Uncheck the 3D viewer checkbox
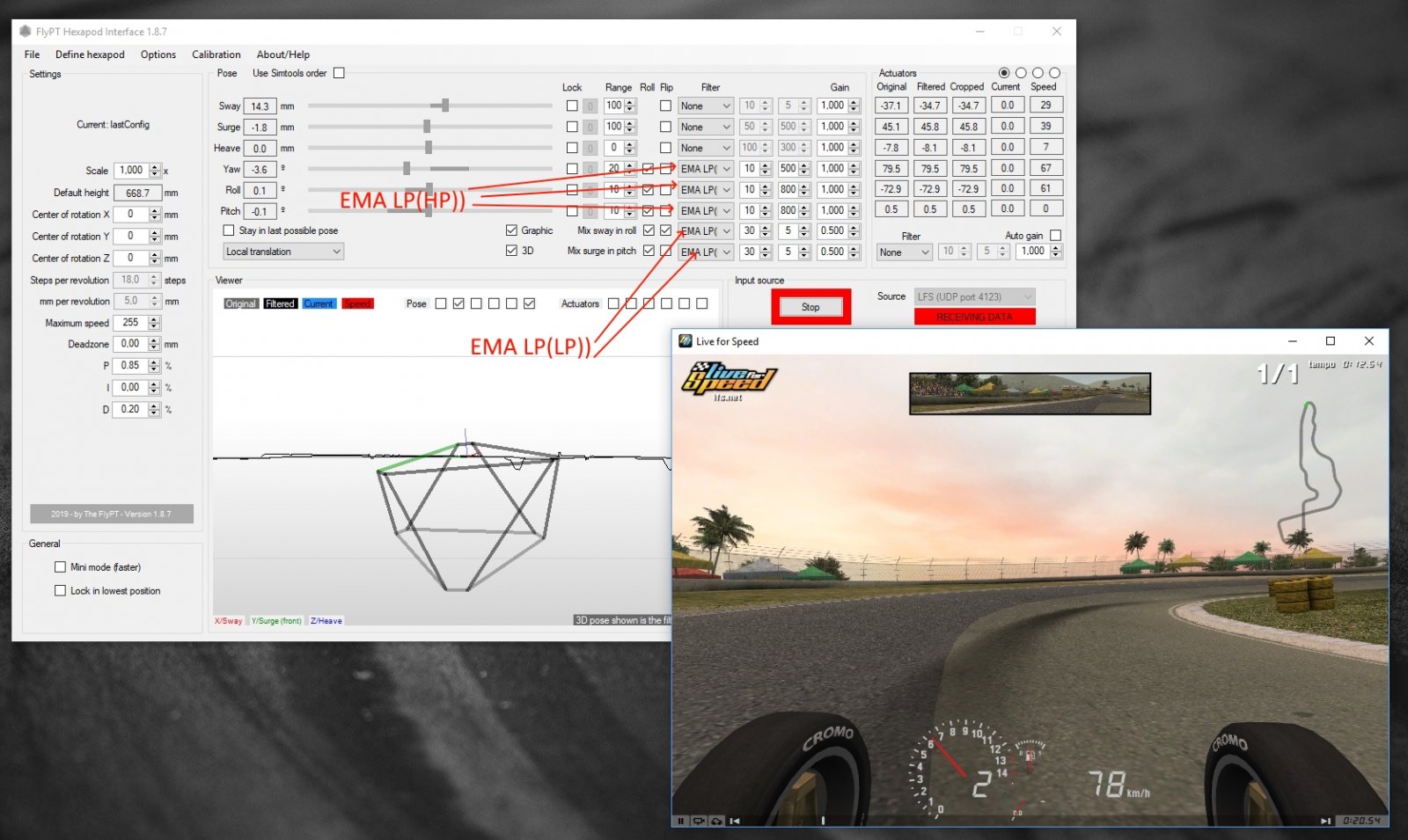Image resolution: width=1408 pixels, height=840 pixels. 511,251
